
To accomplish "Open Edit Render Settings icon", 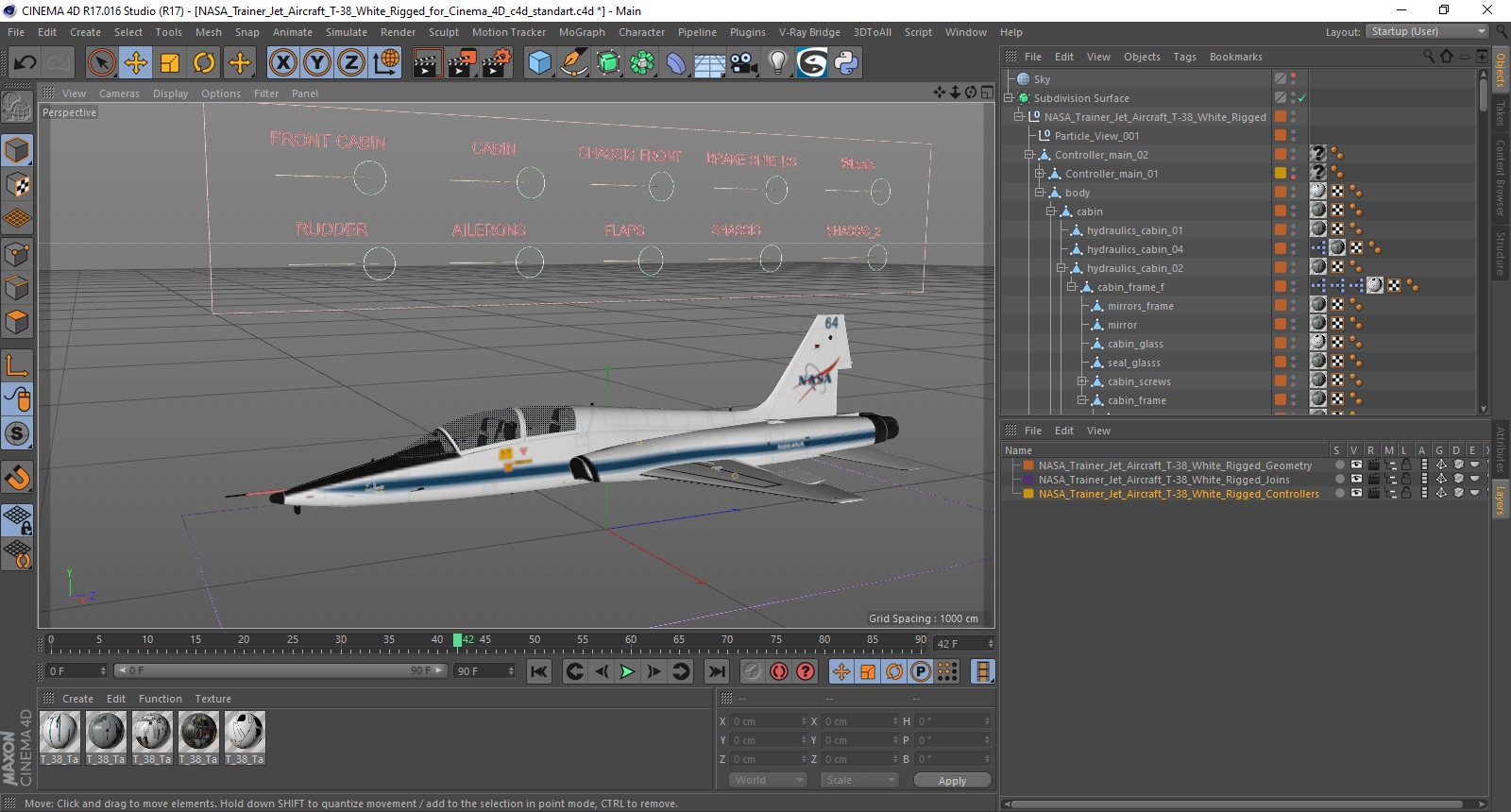I will (497, 63).
